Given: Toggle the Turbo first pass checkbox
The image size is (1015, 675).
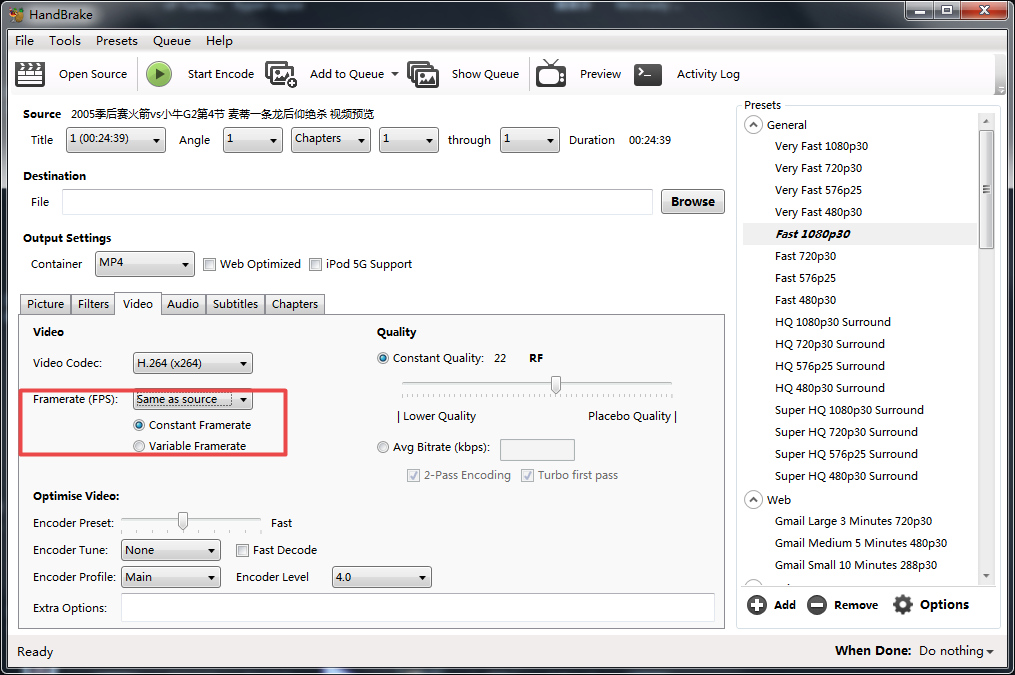Looking at the screenshot, I should pyautogui.click(x=527, y=476).
